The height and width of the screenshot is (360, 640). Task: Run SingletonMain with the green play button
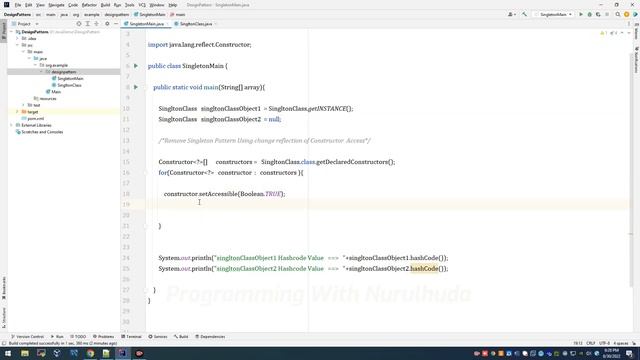[x=581, y=14]
